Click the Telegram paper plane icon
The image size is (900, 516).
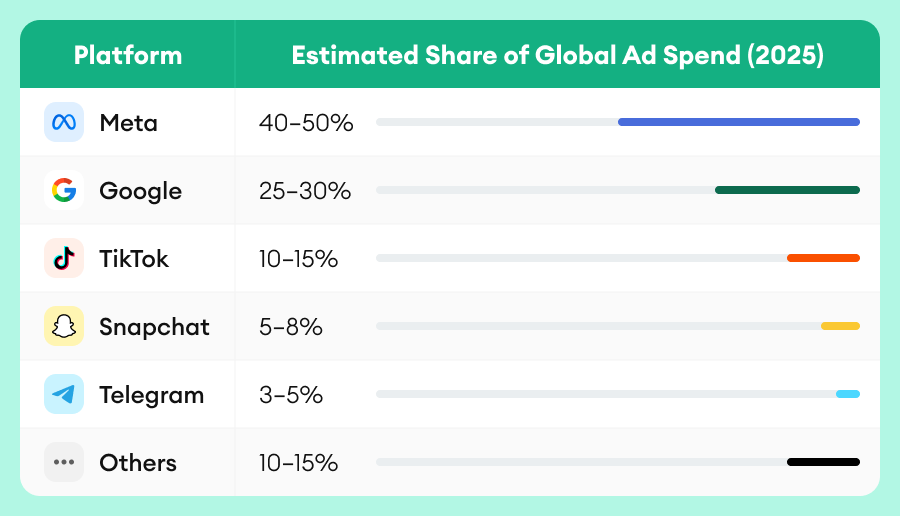click(x=64, y=395)
